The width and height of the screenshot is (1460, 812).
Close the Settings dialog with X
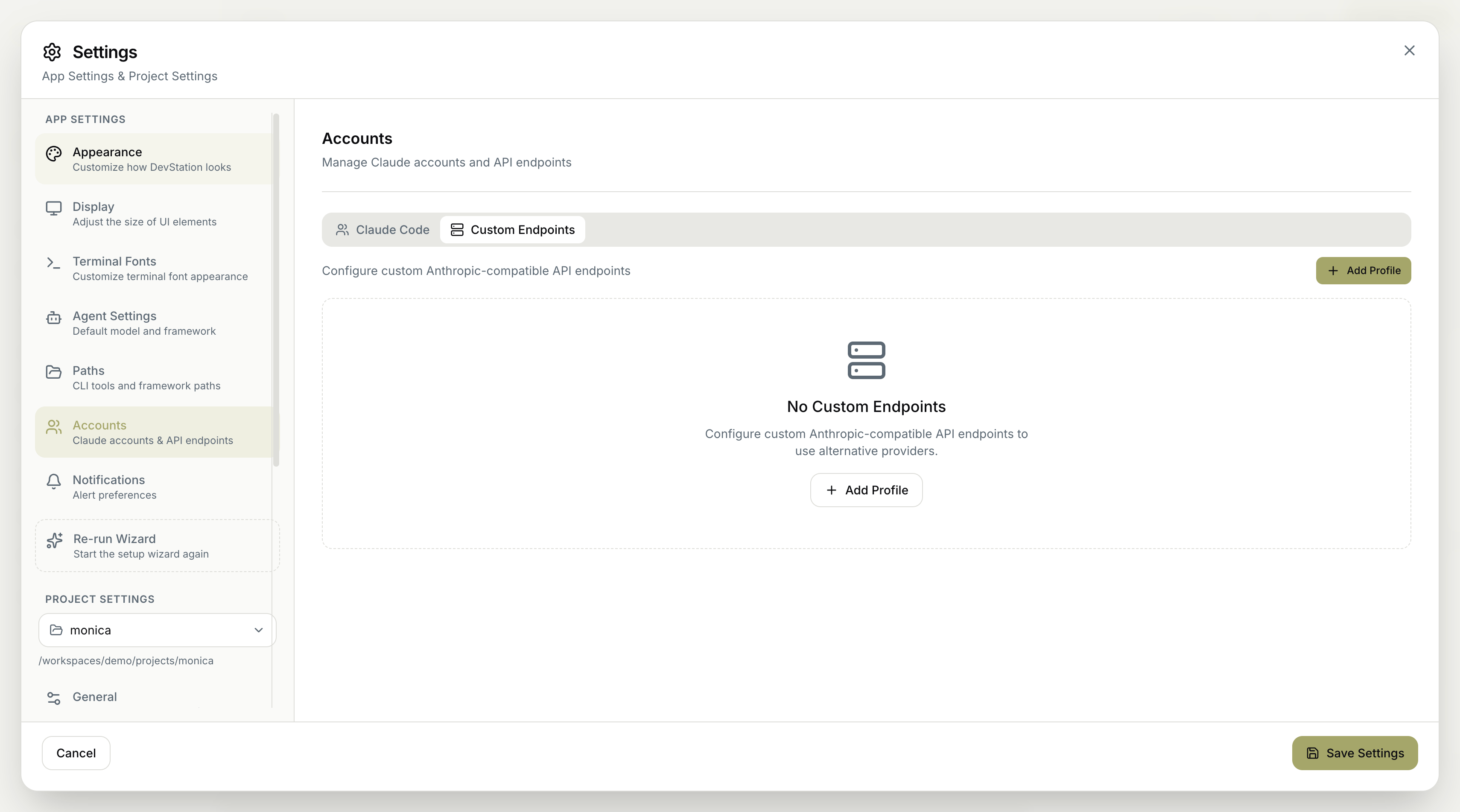pyautogui.click(x=1409, y=50)
